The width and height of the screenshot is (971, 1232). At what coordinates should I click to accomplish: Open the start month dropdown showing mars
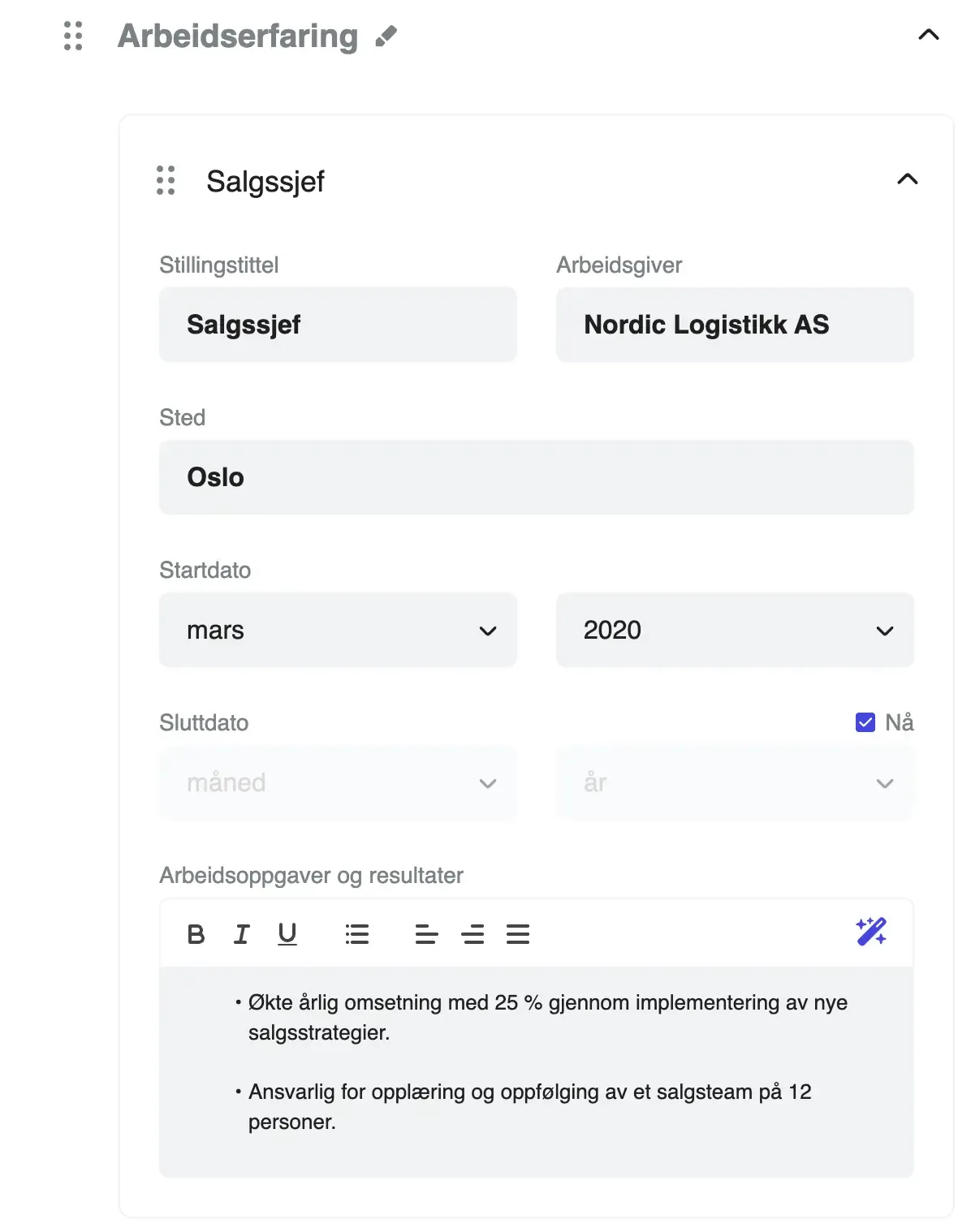coord(338,630)
